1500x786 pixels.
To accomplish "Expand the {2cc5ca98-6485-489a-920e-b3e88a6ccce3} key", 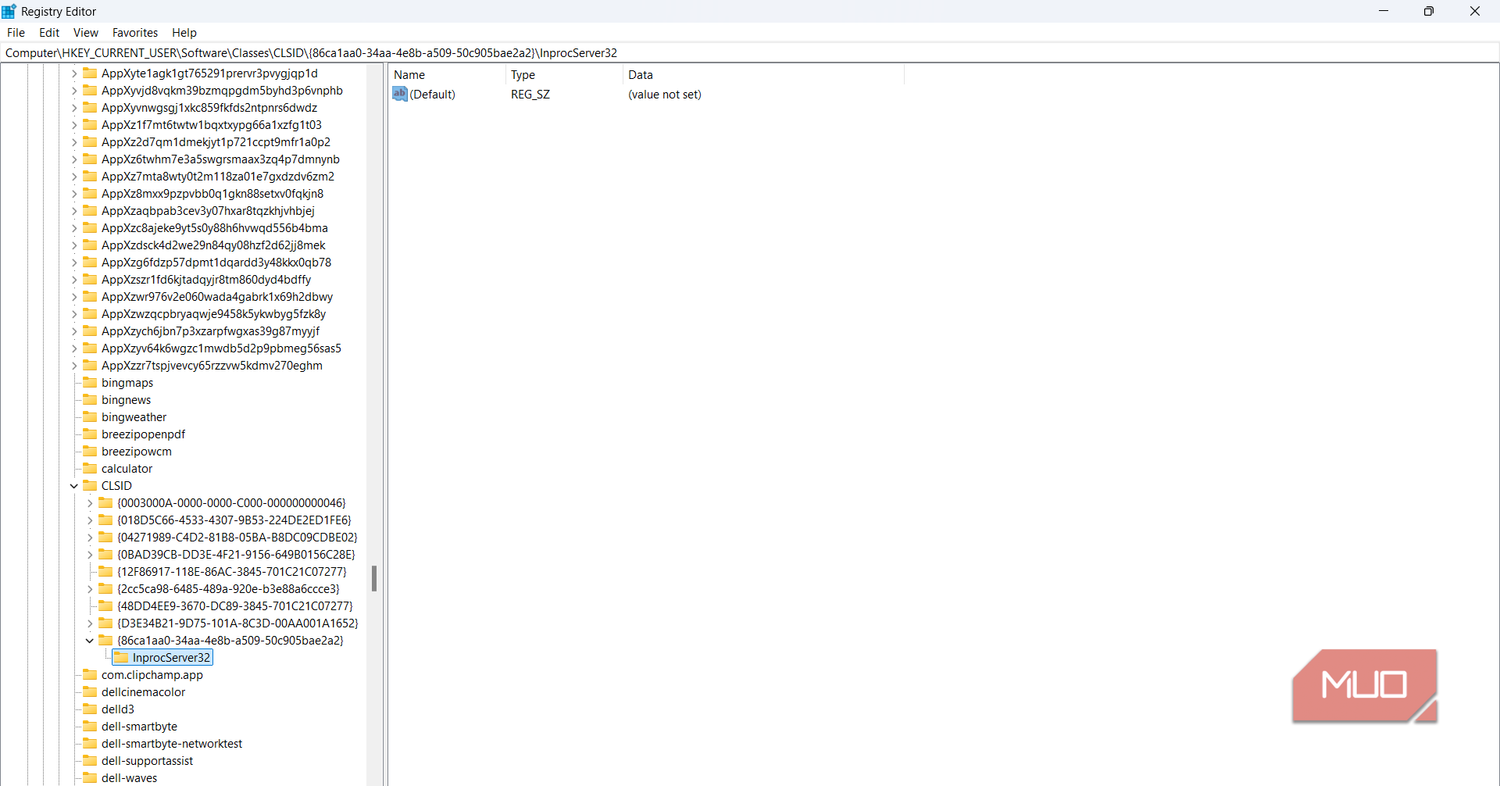I will (90, 589).
